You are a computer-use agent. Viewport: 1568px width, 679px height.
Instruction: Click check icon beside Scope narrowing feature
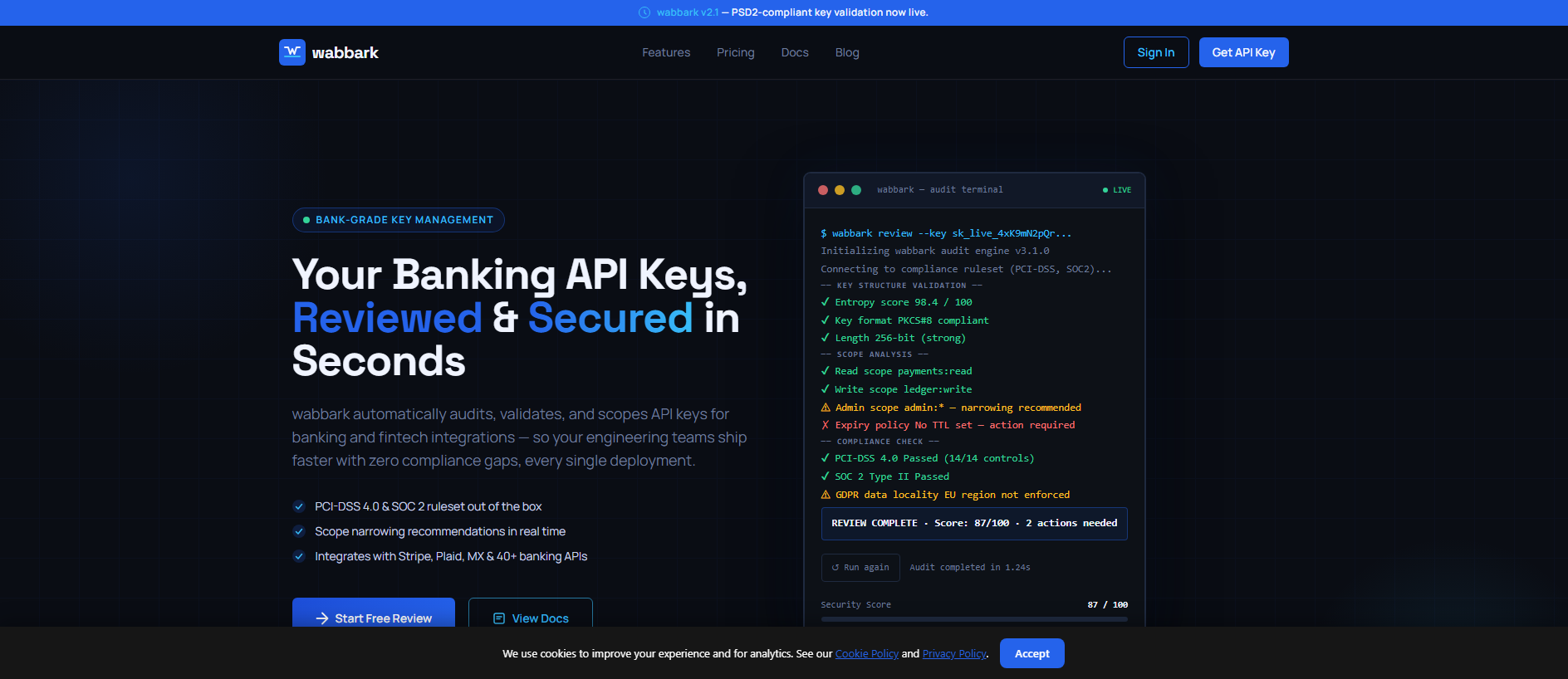pos(299,531)
